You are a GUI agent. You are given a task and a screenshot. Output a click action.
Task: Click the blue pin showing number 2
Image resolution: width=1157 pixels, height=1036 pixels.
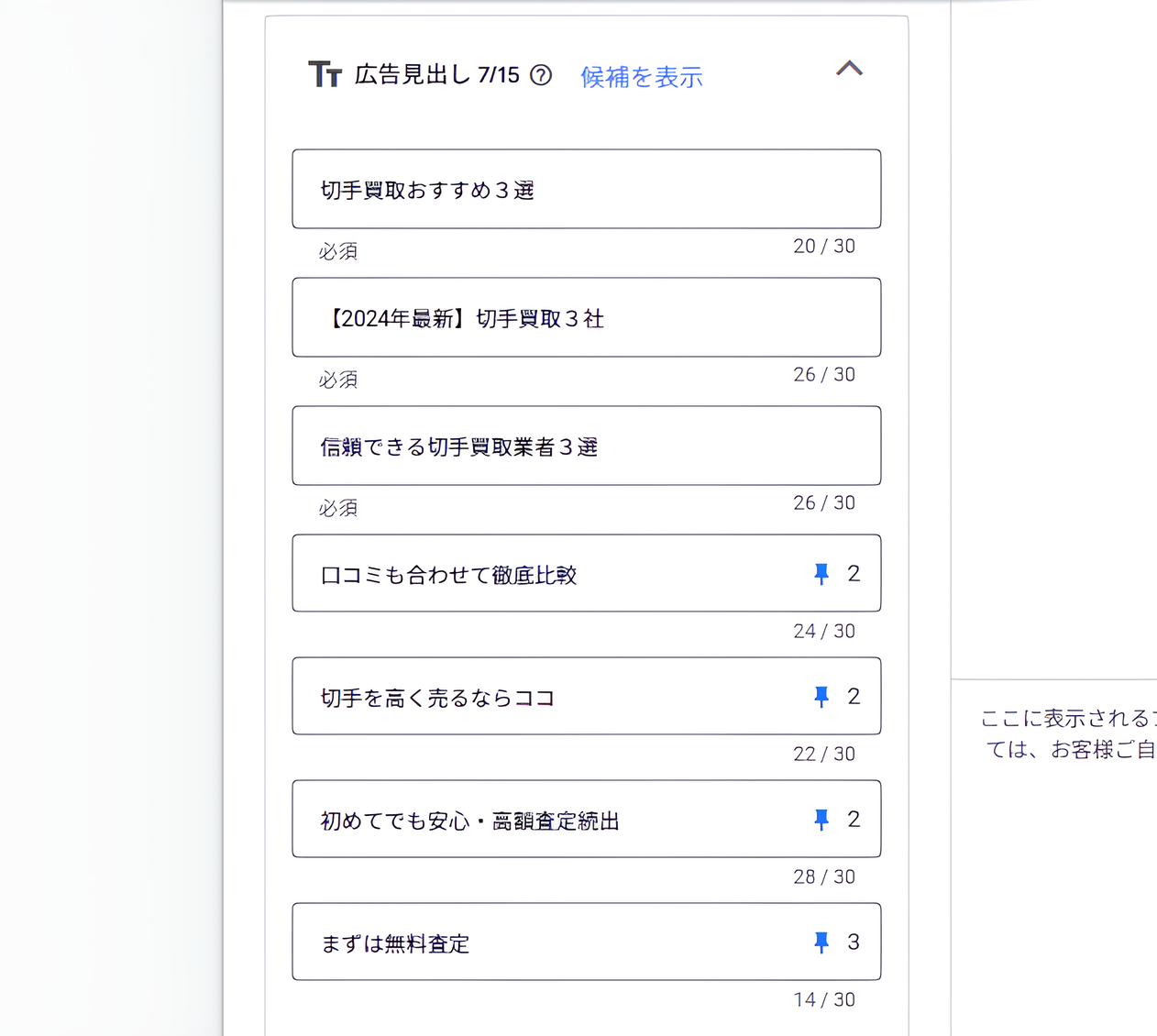click(x=821, y=573)
